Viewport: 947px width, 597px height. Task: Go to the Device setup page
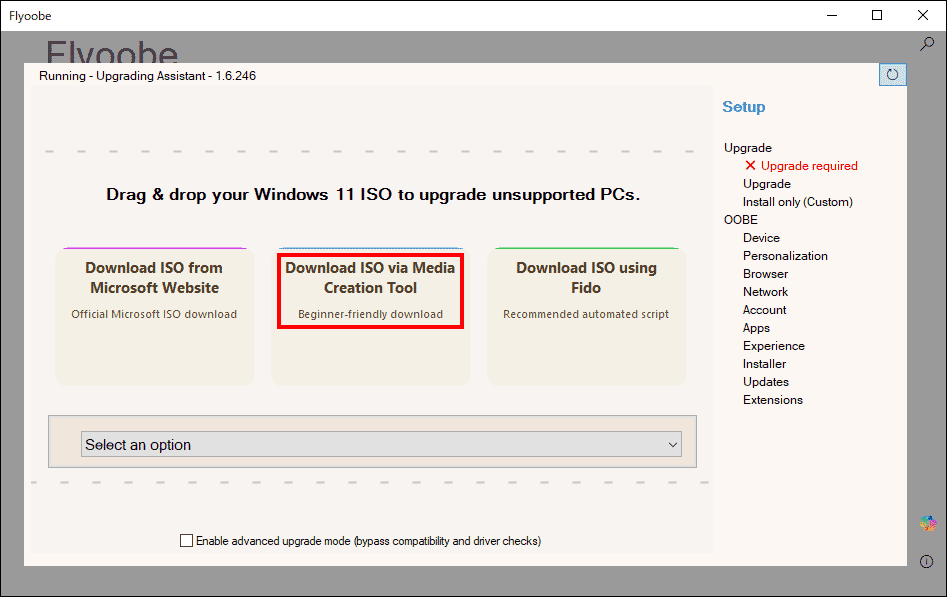(761, 238)
